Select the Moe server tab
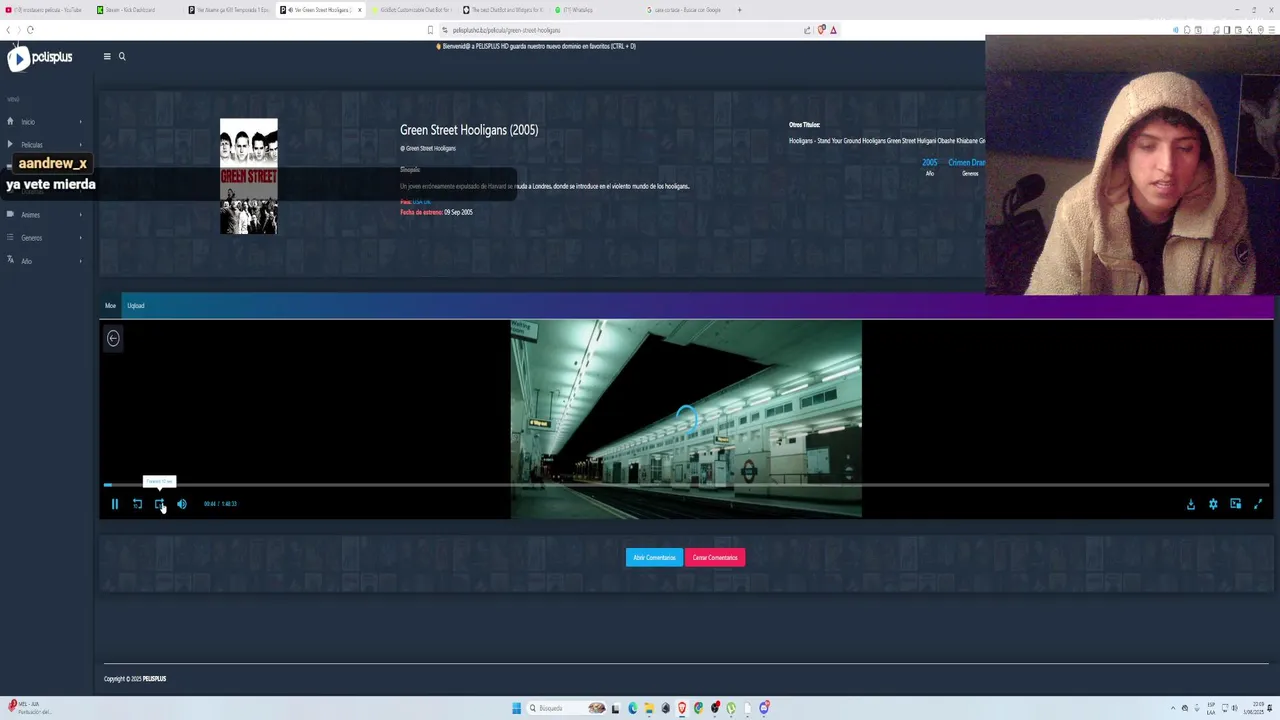Screen dimensions: 1280x720 pos(110,306)
